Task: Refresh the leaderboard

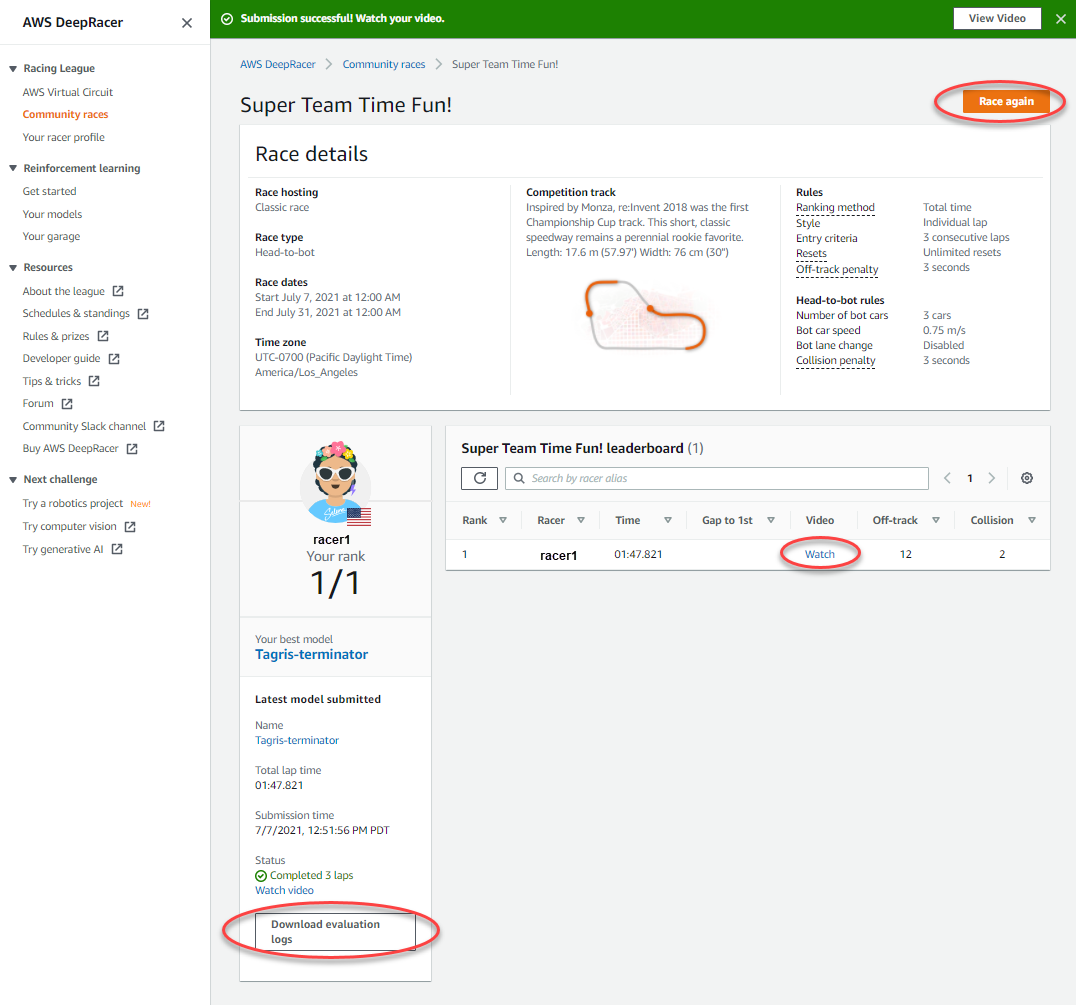Action: pyautogui.click(x=478, y=478)
